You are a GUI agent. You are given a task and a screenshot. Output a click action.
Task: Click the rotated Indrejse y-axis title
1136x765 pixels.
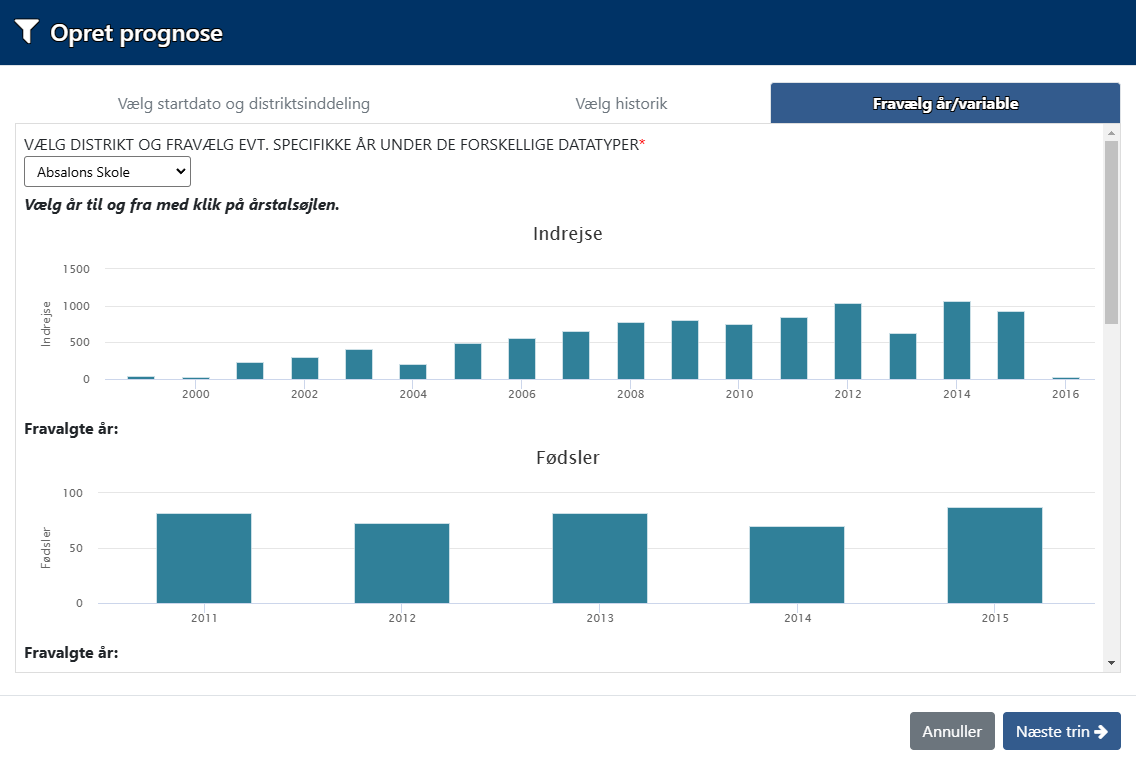point(46,324)
